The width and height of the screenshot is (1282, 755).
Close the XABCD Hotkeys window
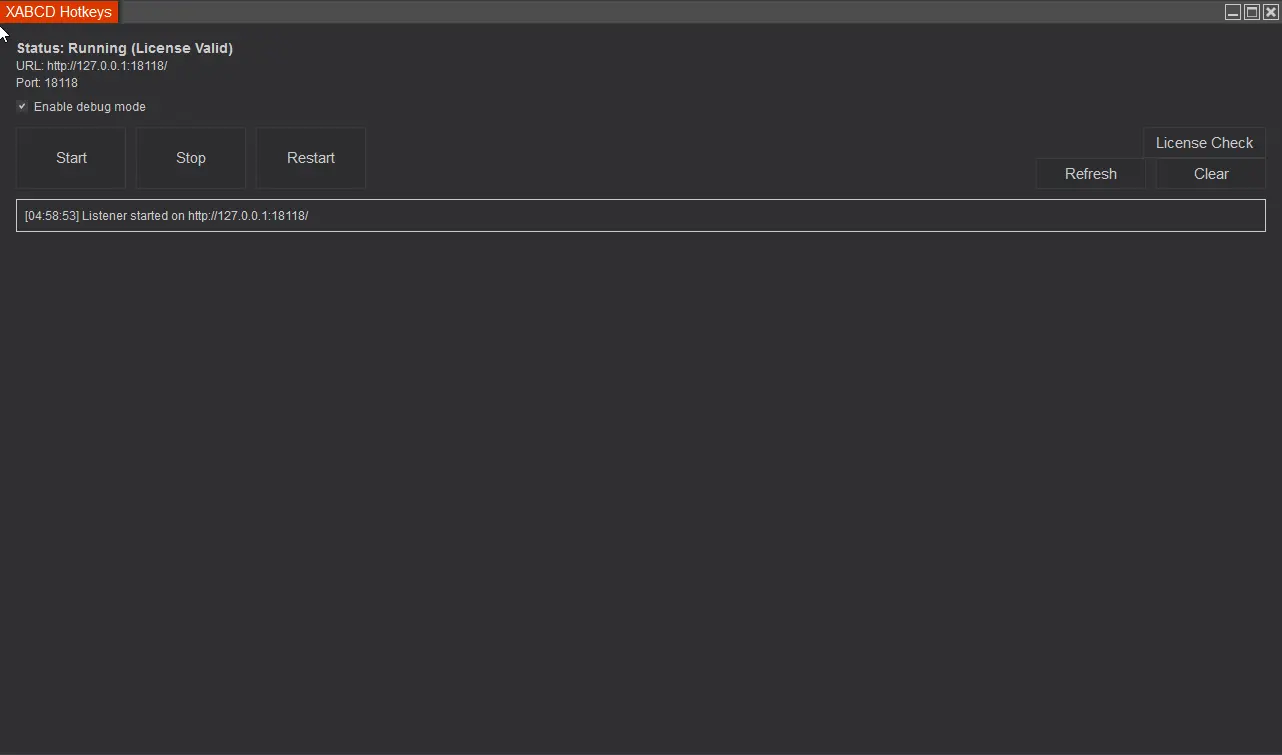point(1271,12)
